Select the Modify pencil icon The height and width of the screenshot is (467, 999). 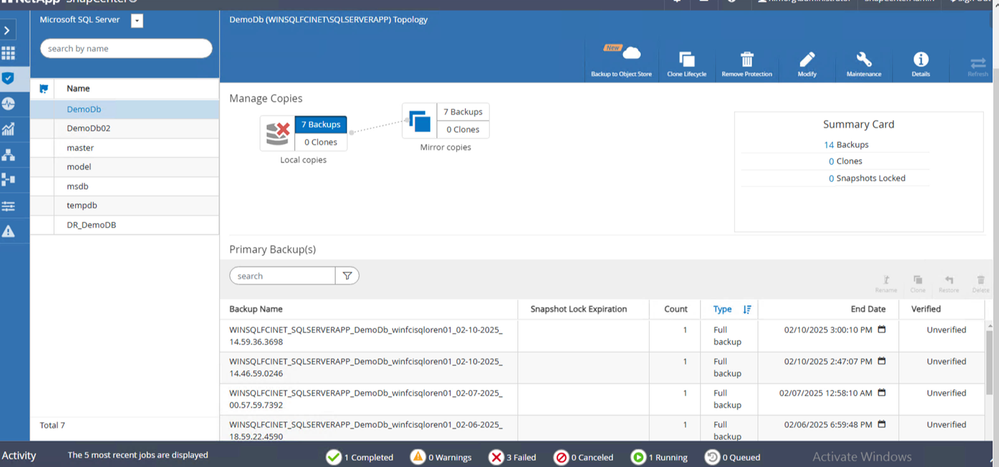[807, 60]
